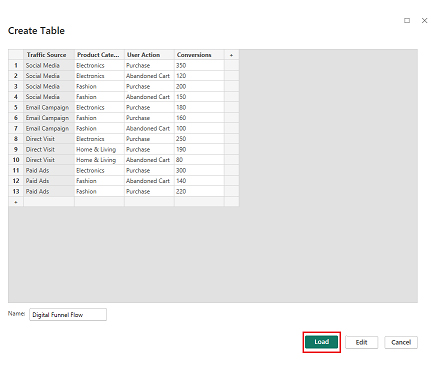Image resolution: width=434 pixels, height=373 pixels.
Task: Click Electronics cell in row 2
Action: coord(99,76)
